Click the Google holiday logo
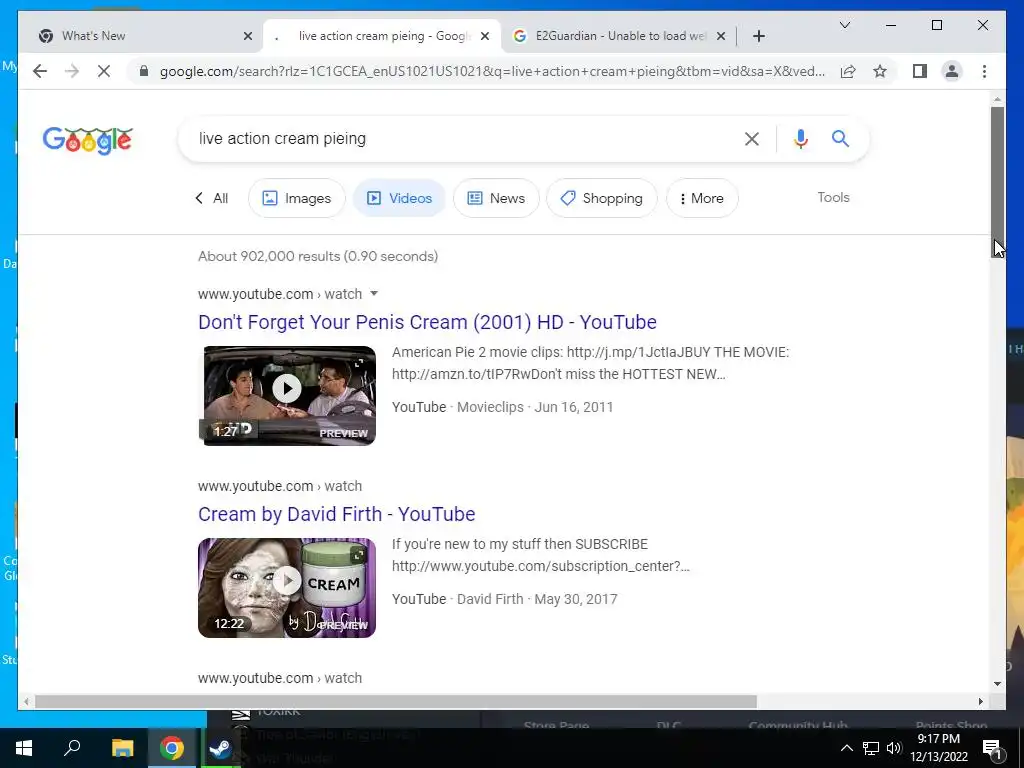 click(88, 140)
